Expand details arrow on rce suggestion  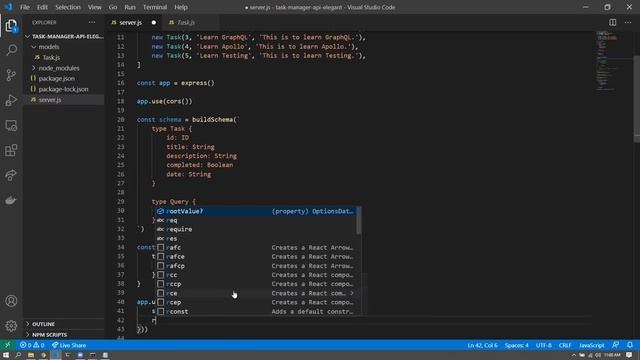tap(352, 293)
